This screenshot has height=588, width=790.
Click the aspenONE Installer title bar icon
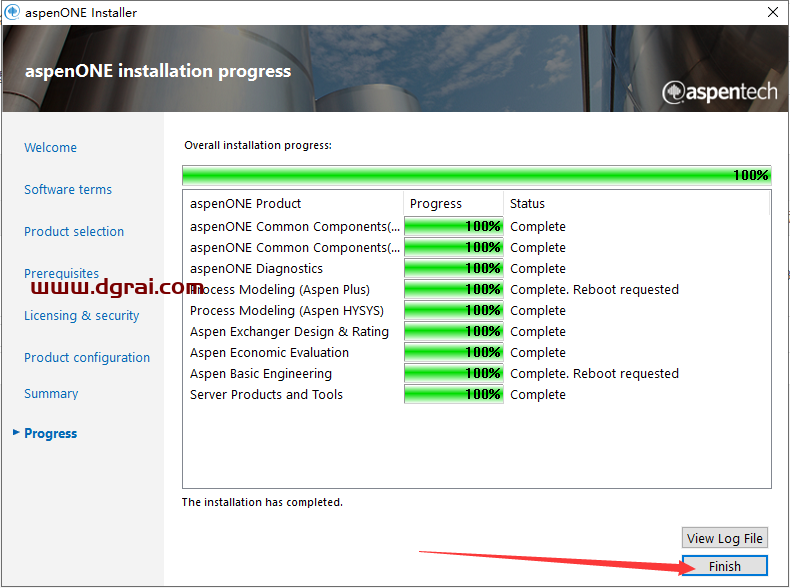pos(12,13)
